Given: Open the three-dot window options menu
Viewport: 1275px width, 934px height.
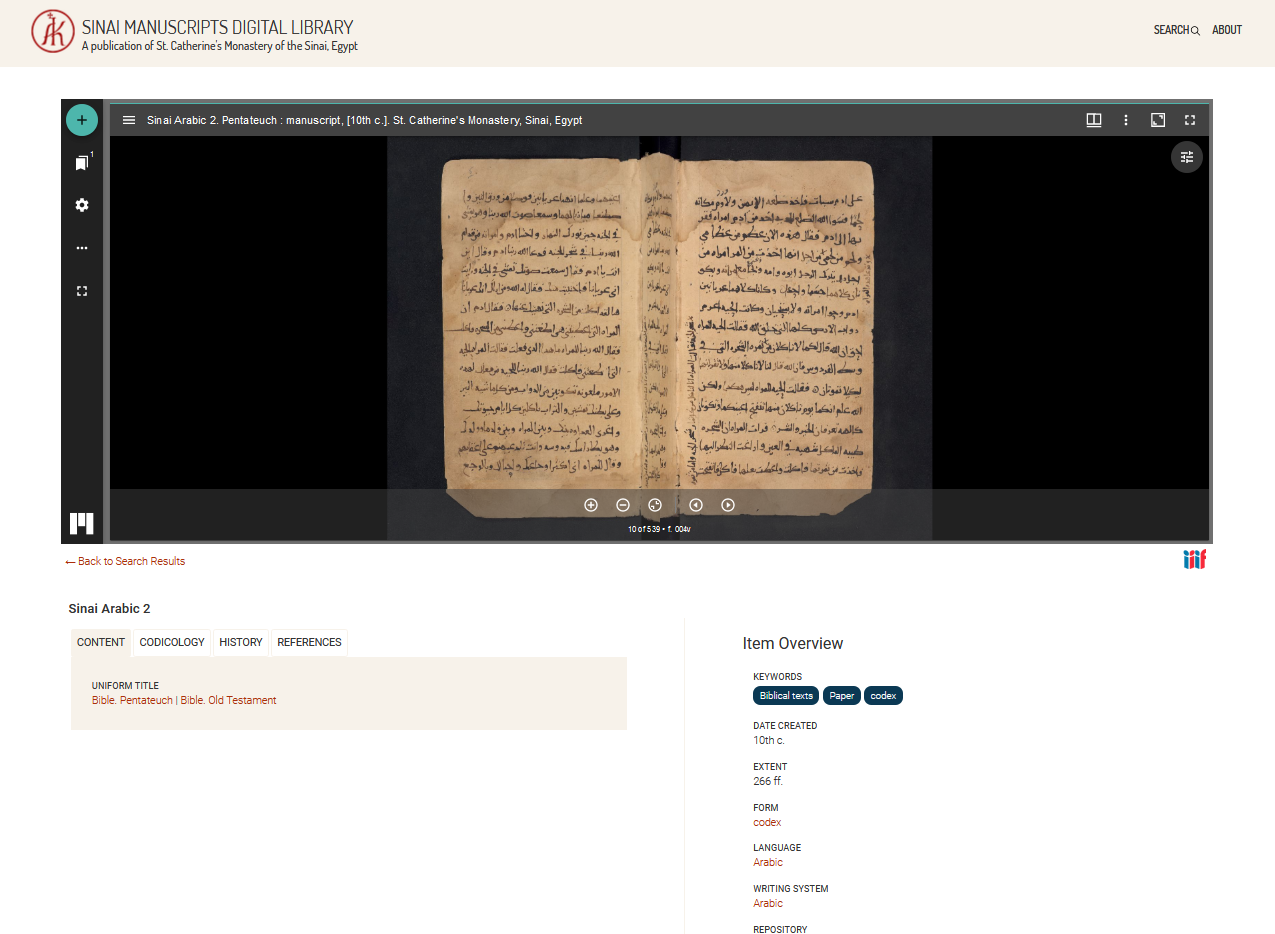Looking at the screenshot, I should tap(1125, 119).
